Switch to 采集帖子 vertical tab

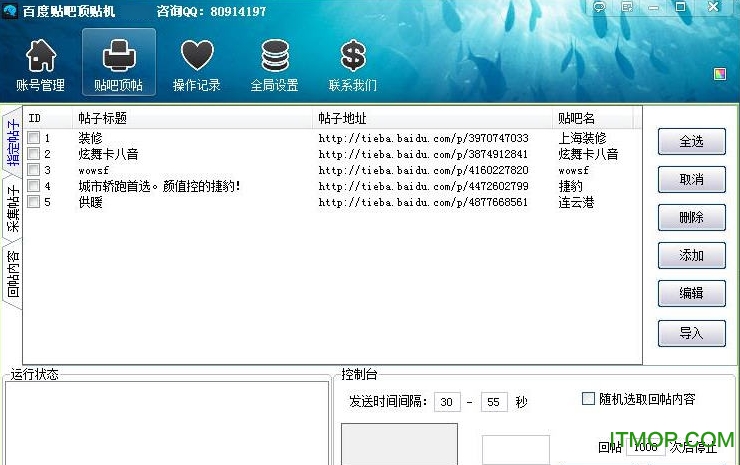tap(13, 209)
